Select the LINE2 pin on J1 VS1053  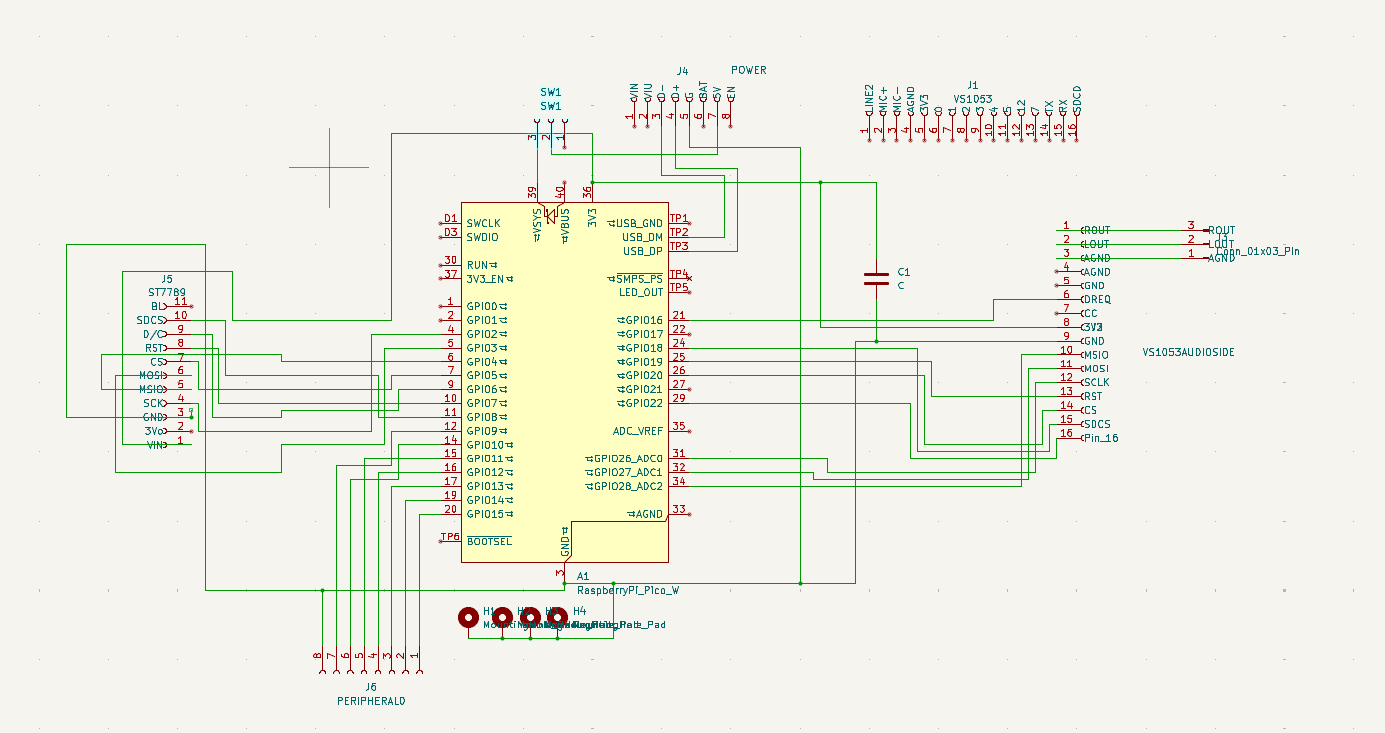[x=869, y=97]
